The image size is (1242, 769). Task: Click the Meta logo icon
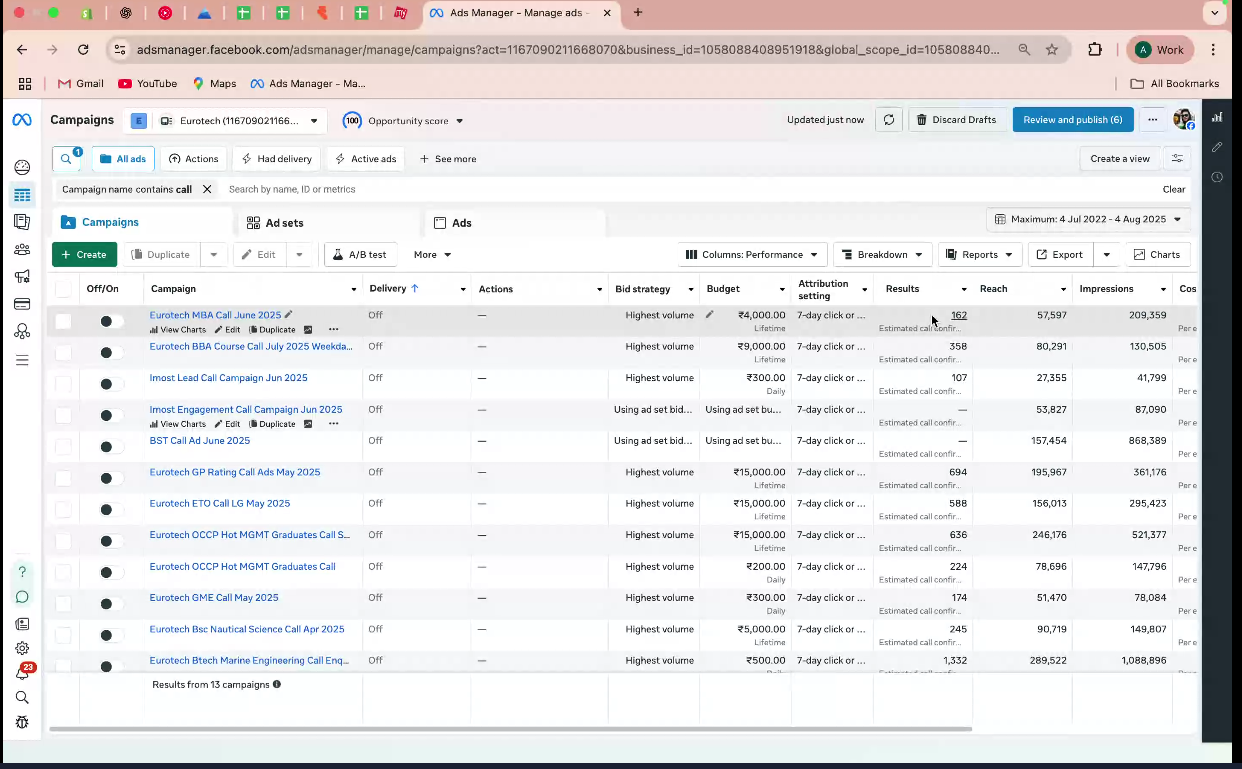coord(22,120)
